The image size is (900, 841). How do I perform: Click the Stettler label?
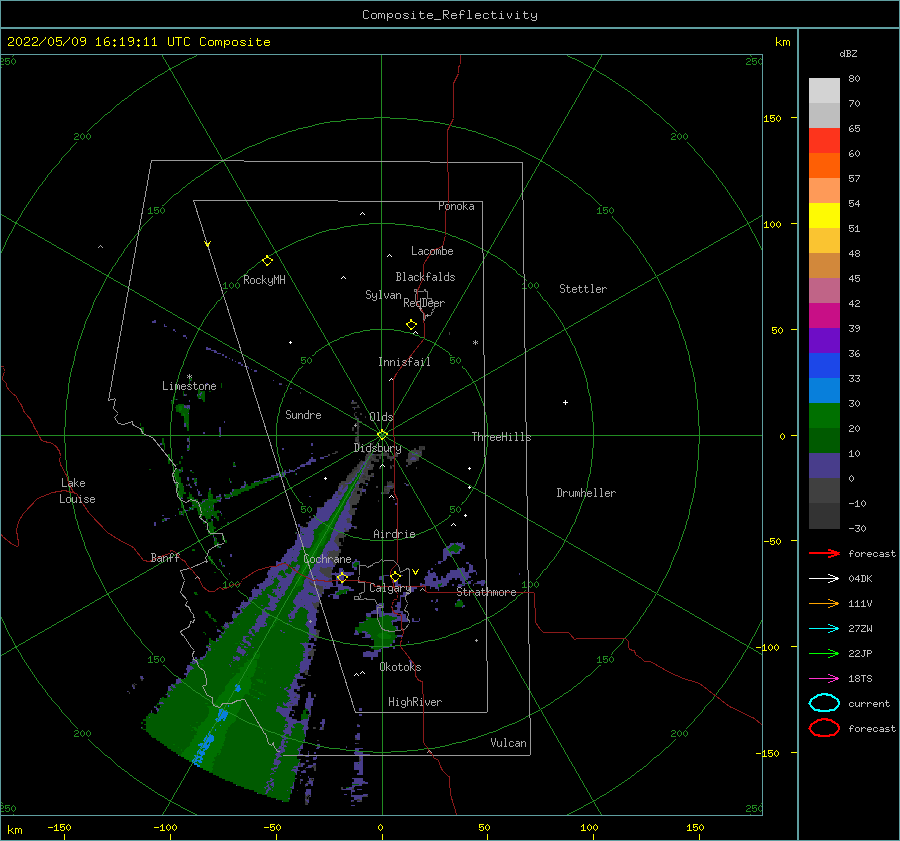pyautogui.click(x=583, y=289)
